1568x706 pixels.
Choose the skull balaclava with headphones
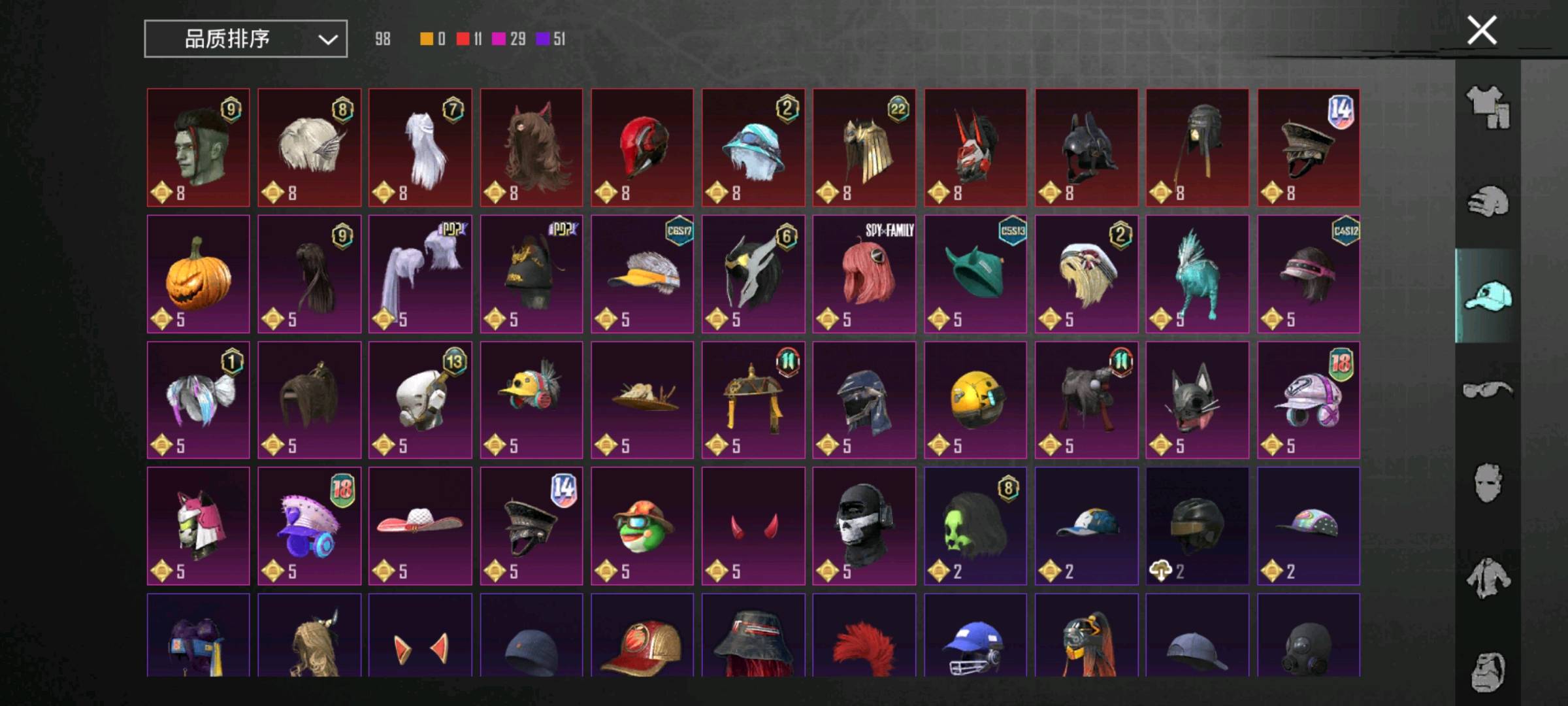coord(864,526)
